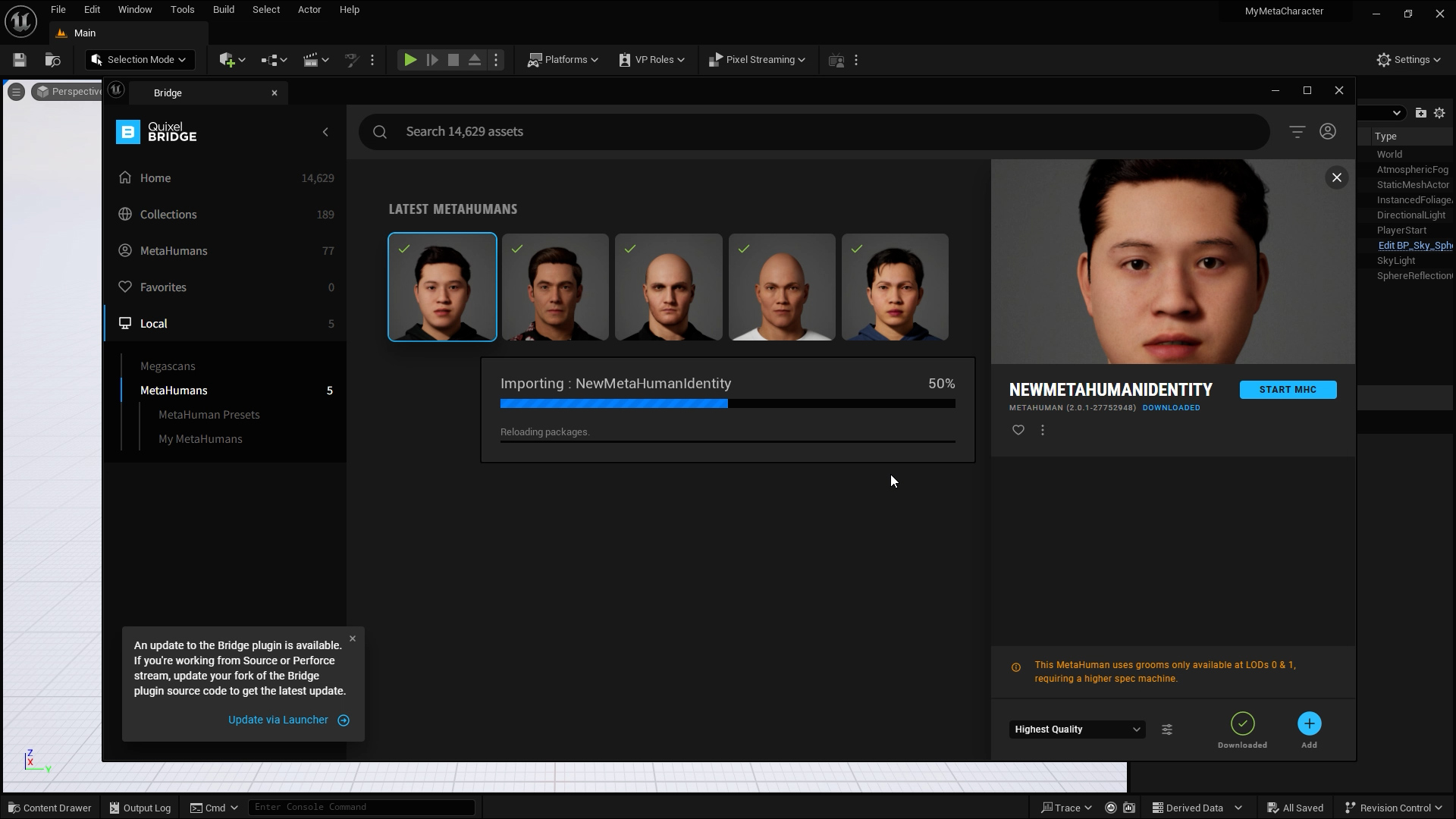Select the second MetaHuman thumbnail

554,287
